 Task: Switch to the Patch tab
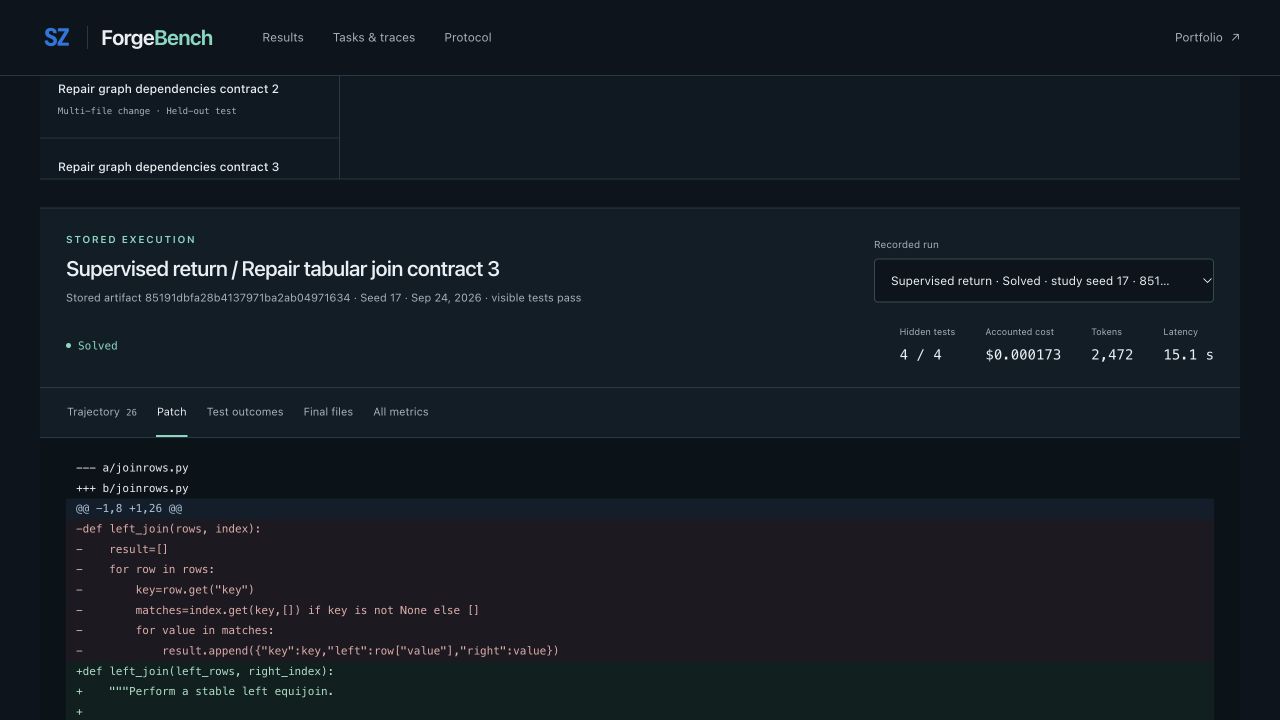[172, 412]
